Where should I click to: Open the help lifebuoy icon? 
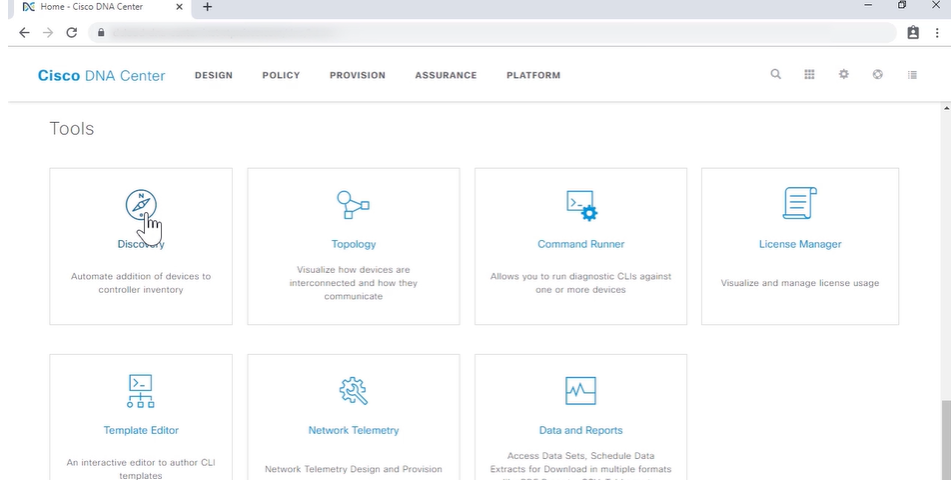tap(878, 75)
